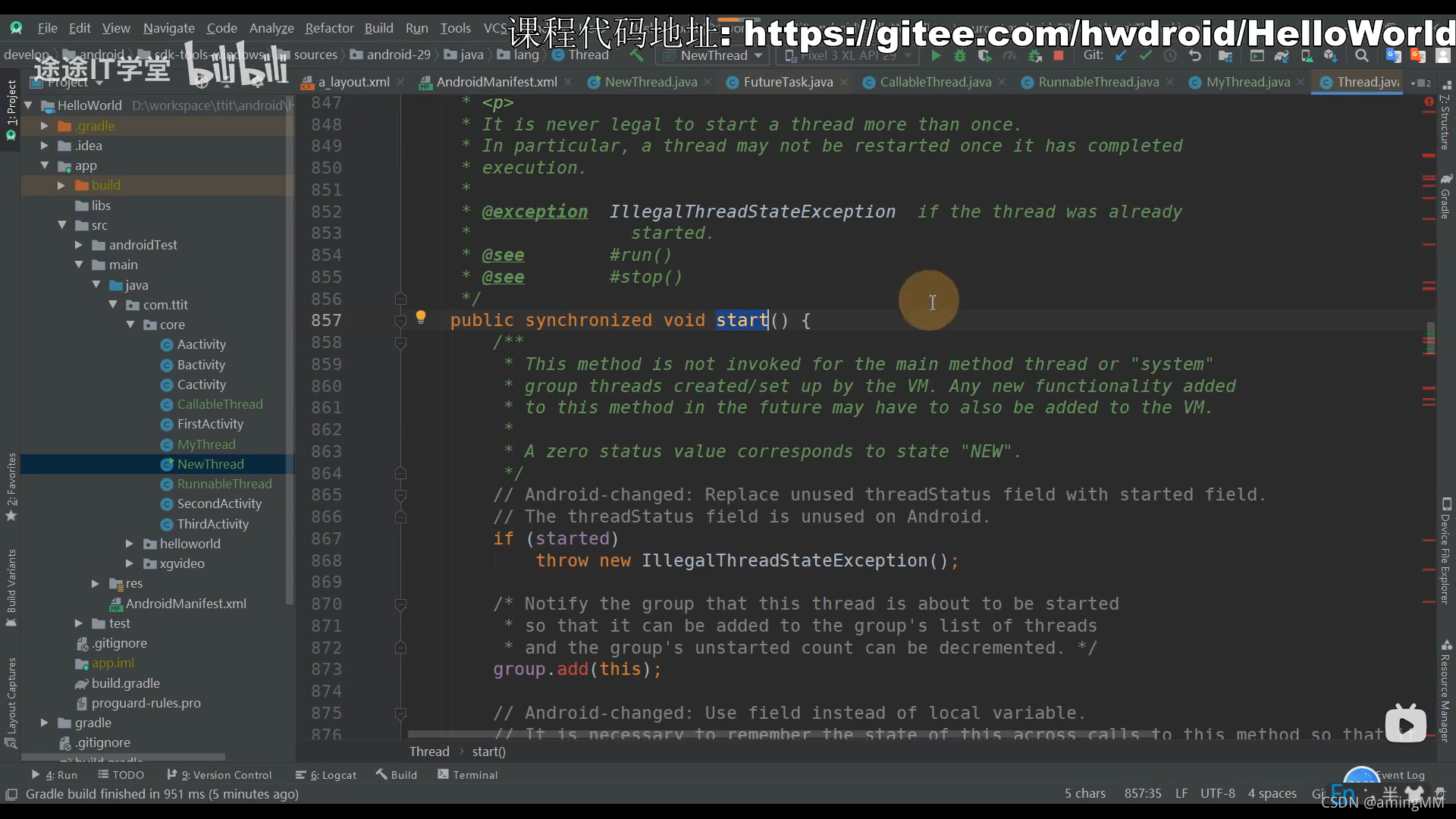Toggle the Gradle tool window on the right edge
Viewport: 1456px width, 819px height.
(x=1445, y=196)
